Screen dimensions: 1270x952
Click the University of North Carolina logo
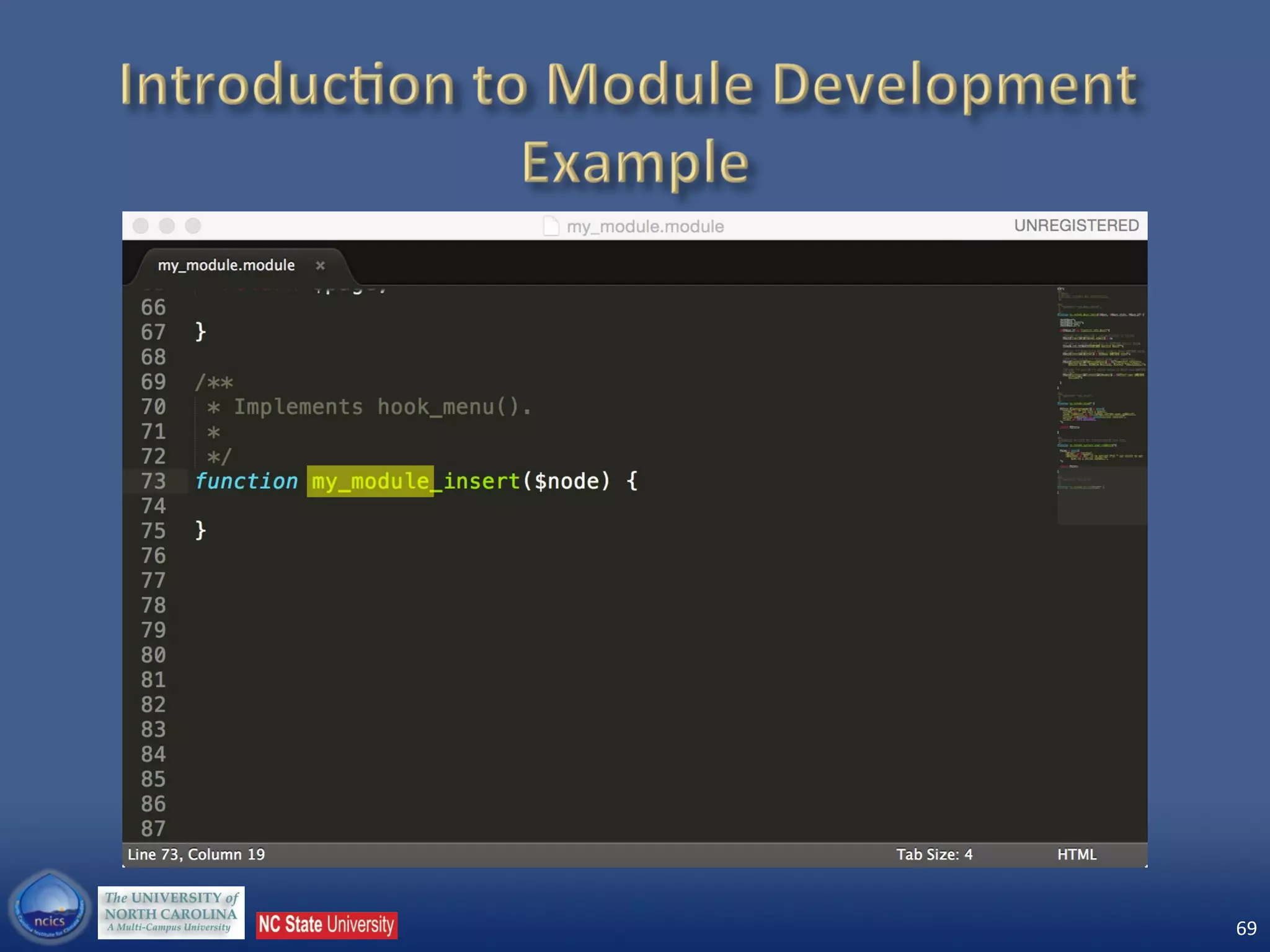(171, 912)
